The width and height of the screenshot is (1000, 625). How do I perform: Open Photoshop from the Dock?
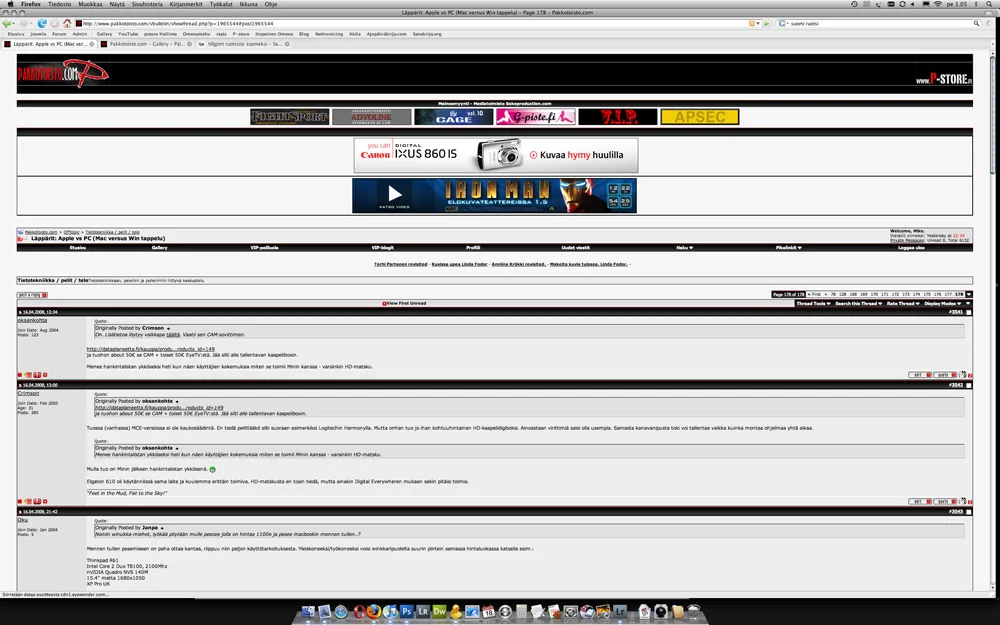(x=407, y=611)
